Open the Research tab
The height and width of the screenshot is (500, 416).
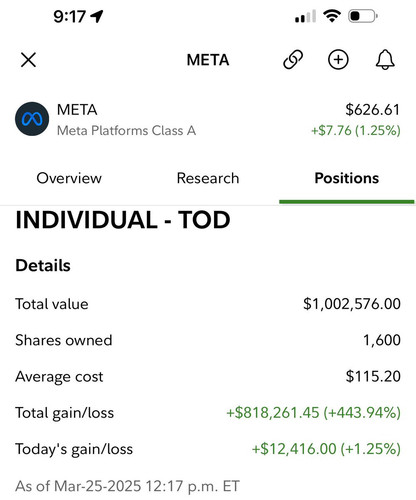point(208,178)
